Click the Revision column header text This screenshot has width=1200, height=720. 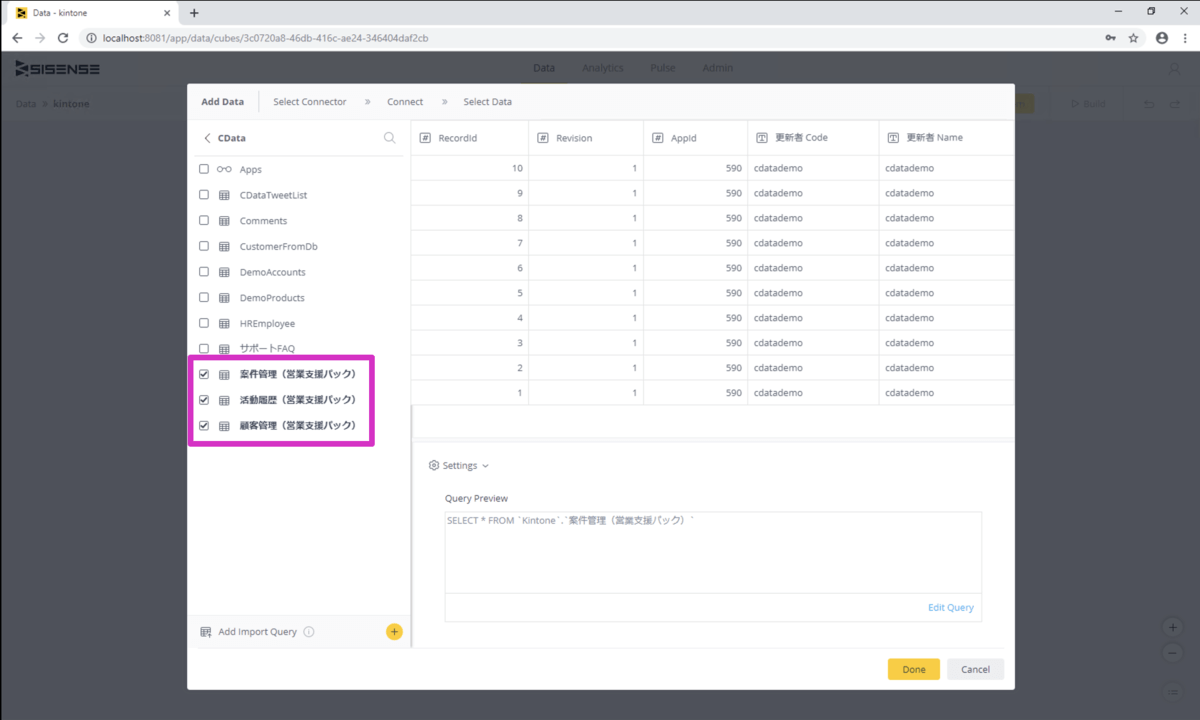click(574, 138)
